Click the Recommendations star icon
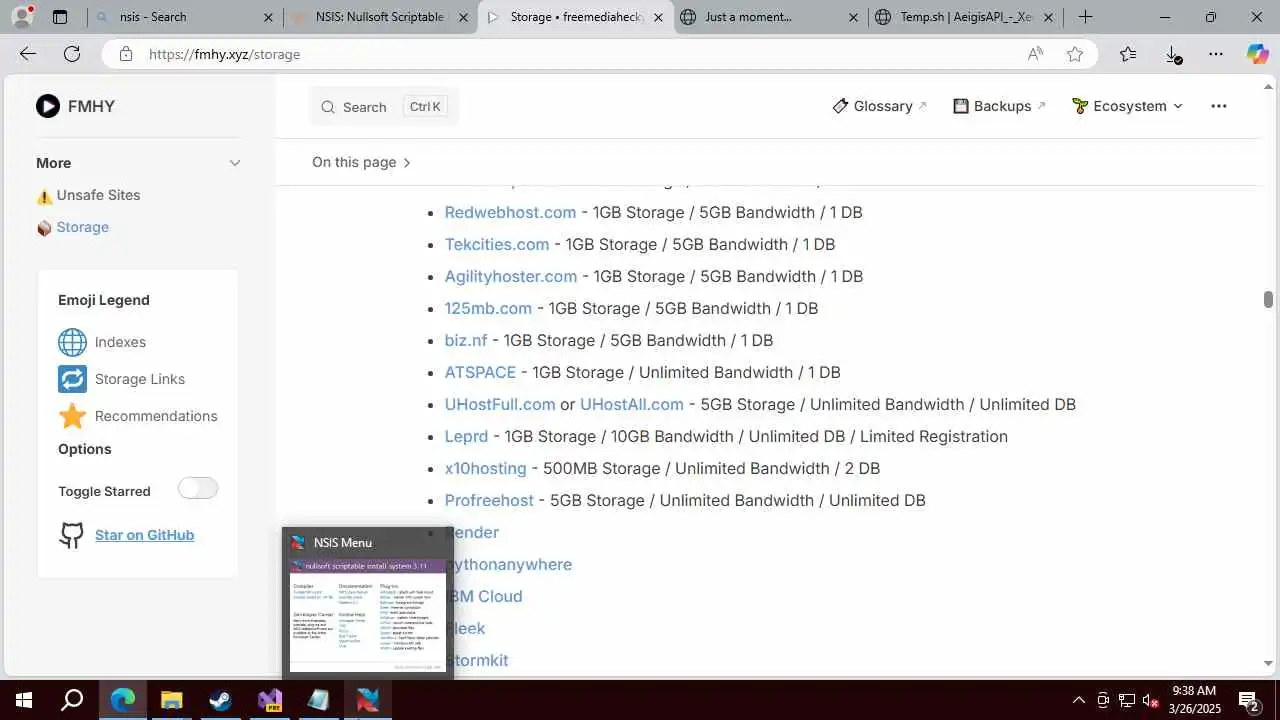 click(72, 416)
